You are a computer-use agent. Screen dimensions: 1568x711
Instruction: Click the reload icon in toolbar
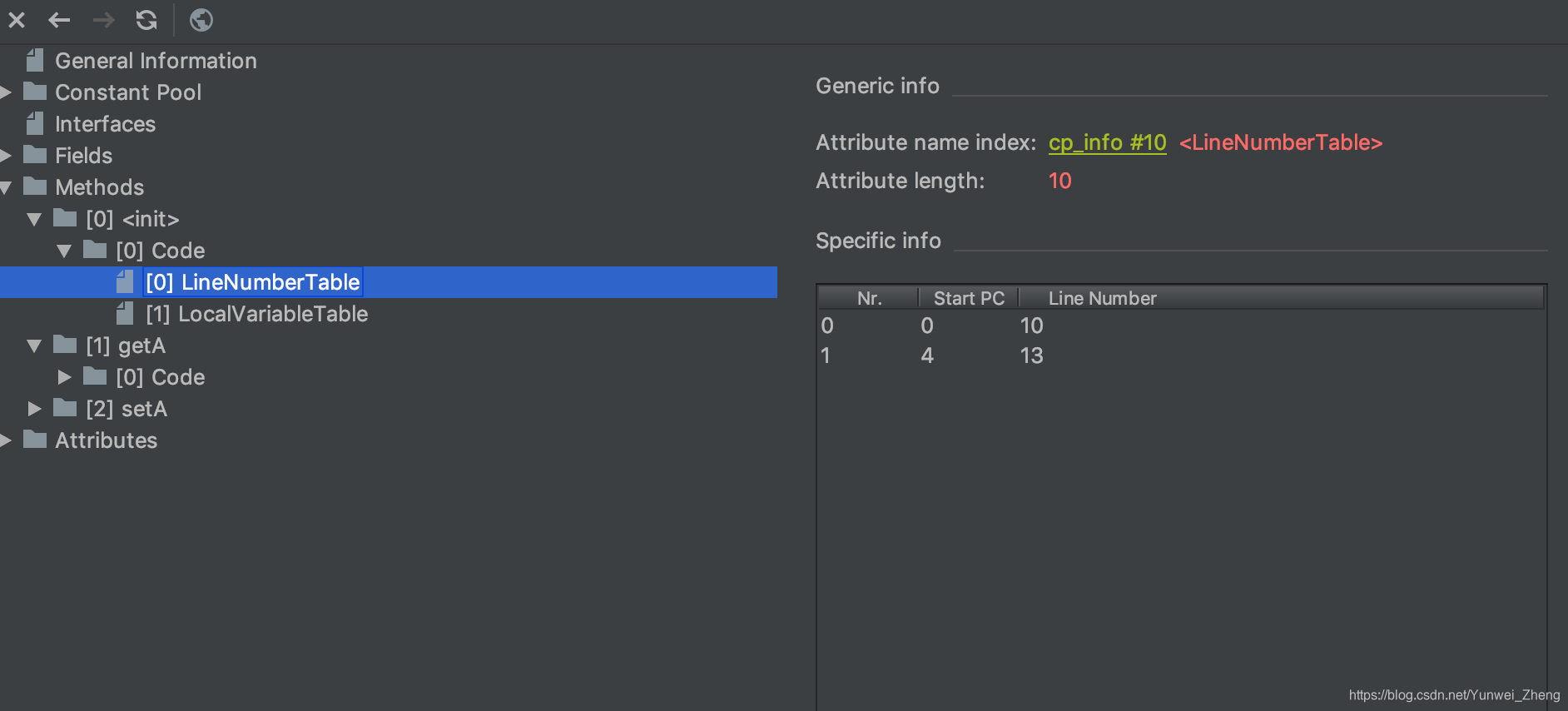(146, 19)
